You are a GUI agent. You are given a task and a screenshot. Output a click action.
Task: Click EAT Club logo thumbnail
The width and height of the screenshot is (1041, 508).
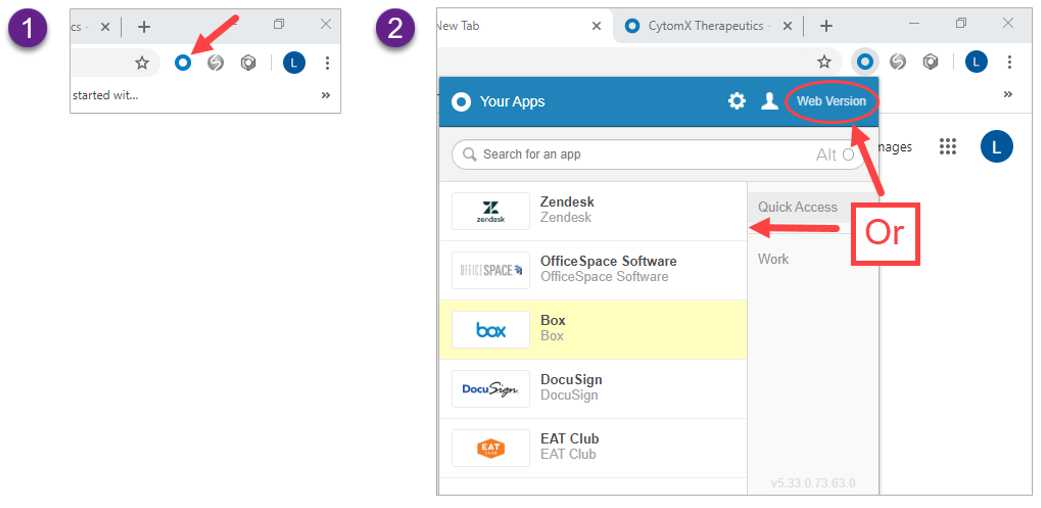(x=491, y=448)
